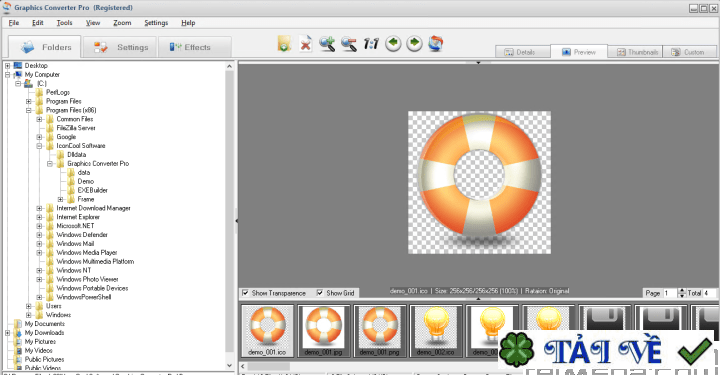The image size is (720, 375).
Task: Click the My Documents folder icon
Action: pyautogui.click(x=18, y=324)
